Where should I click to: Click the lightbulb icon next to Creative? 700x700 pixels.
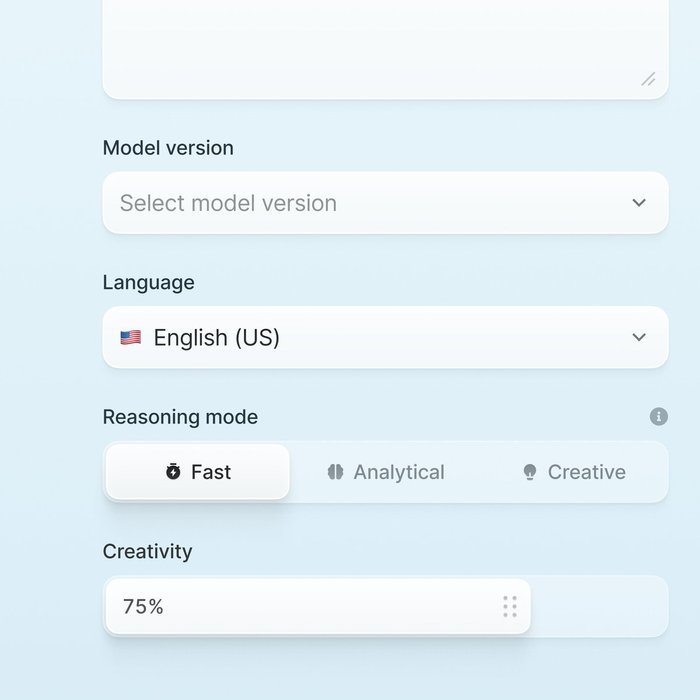click(530, 472)
